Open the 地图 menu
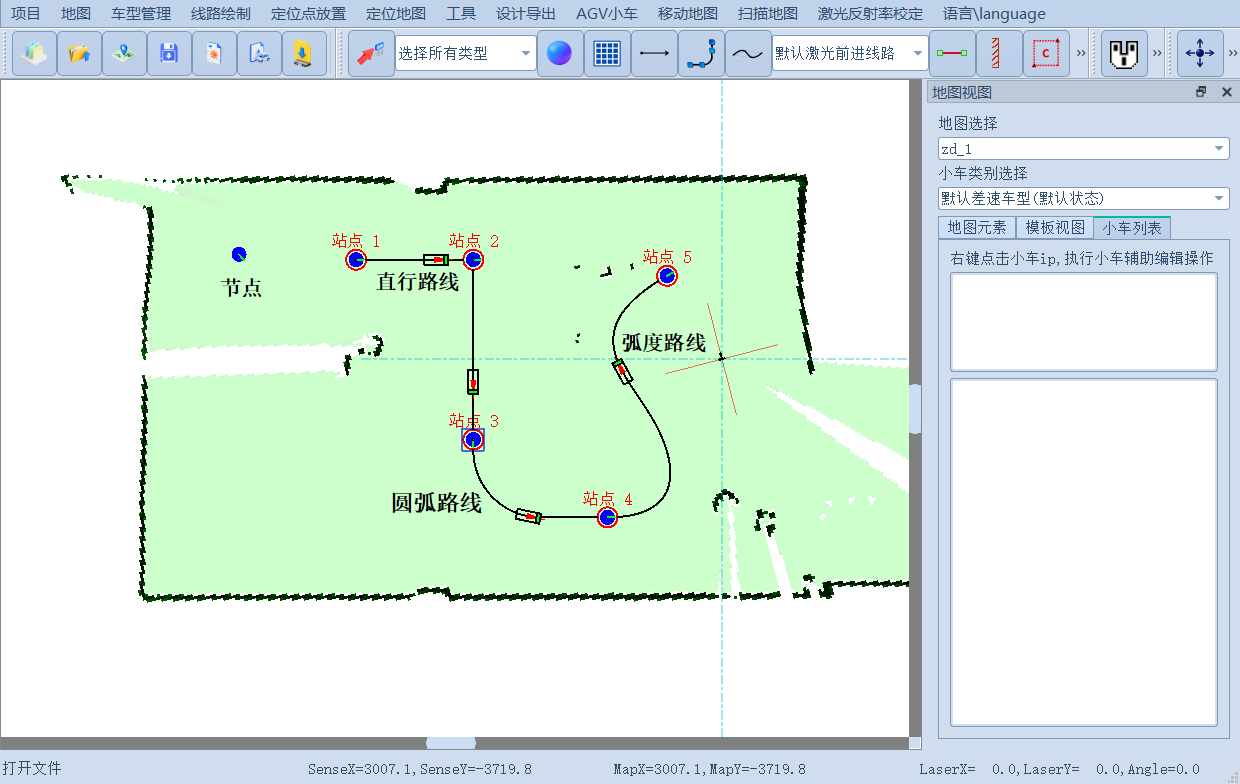The image size is (1240, 784). [x=76, y=14]
